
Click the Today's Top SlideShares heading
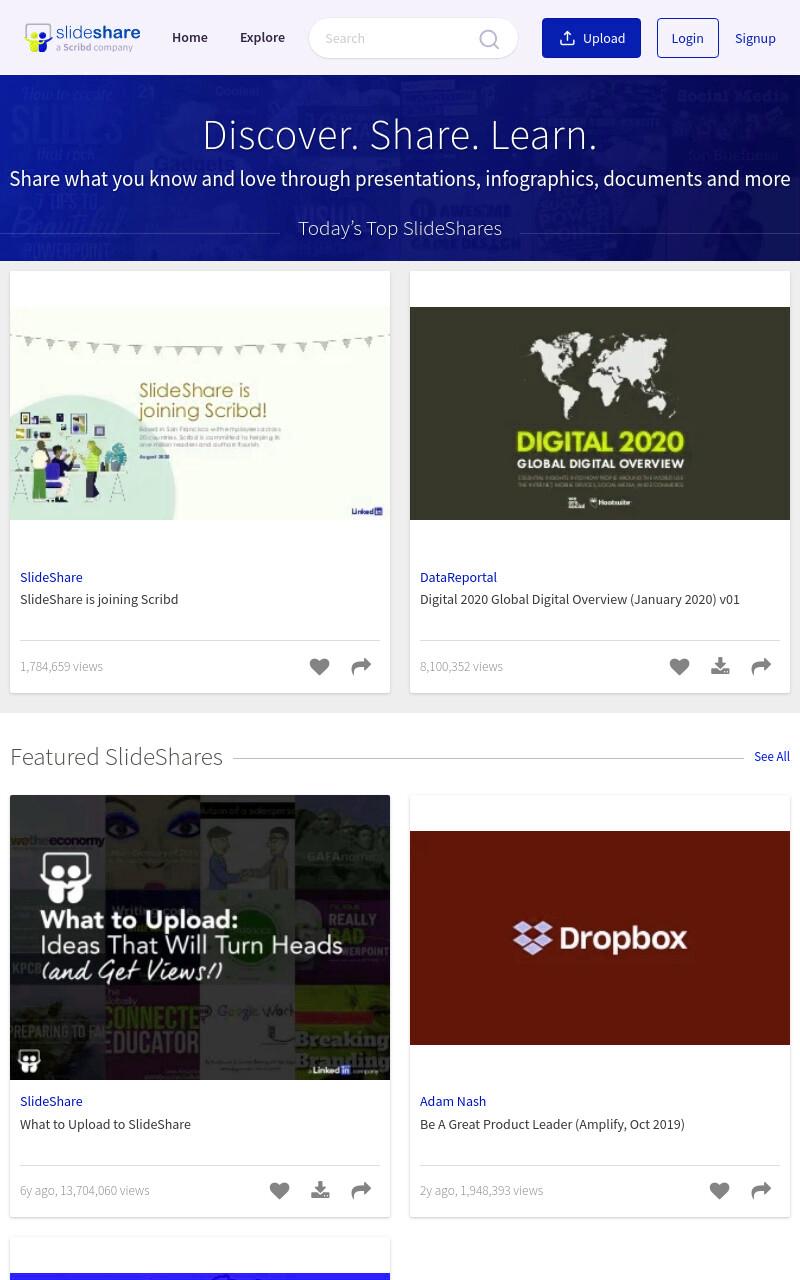point(400,229)
